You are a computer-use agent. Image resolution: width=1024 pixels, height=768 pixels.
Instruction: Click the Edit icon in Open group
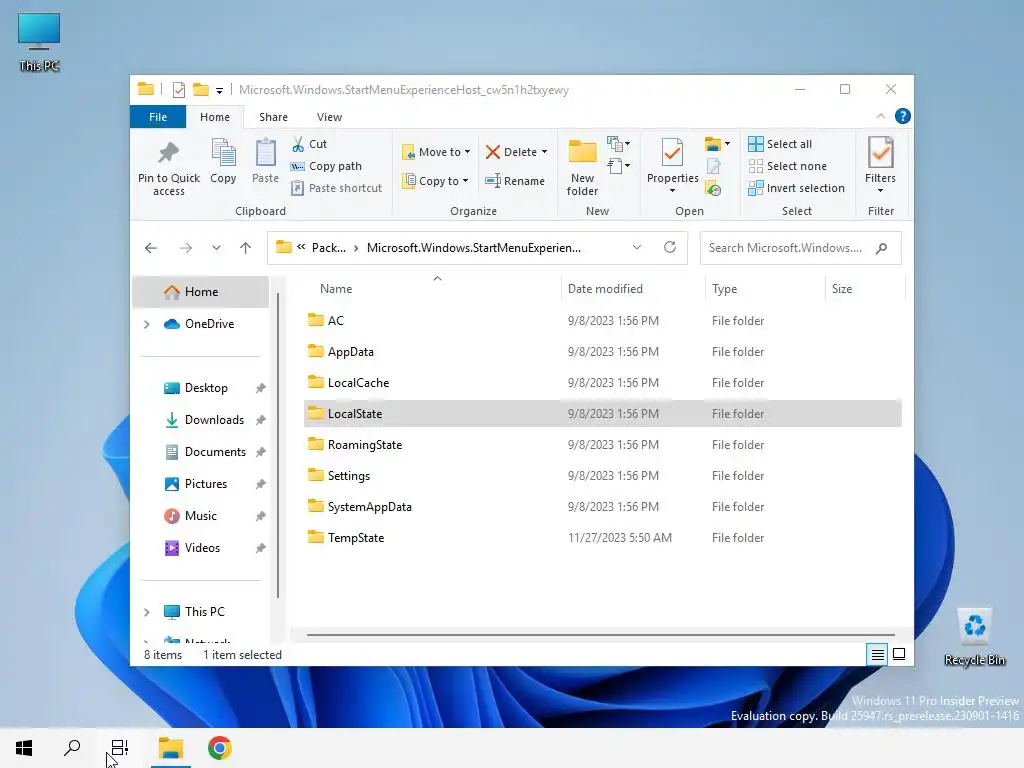(713, 167)
